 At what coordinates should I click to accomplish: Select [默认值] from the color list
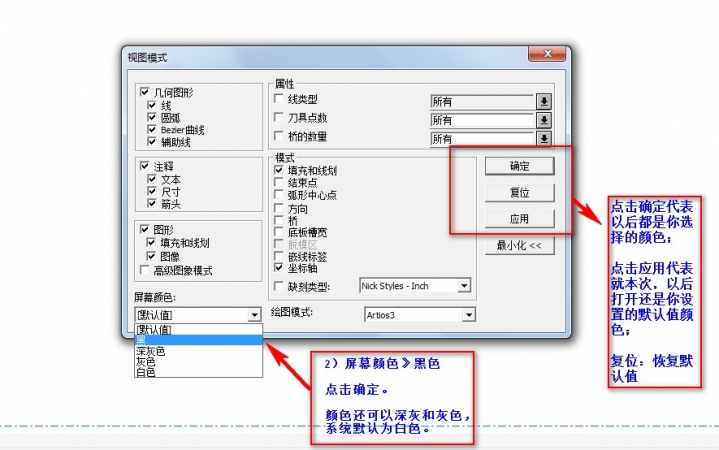tap(198, 330)
